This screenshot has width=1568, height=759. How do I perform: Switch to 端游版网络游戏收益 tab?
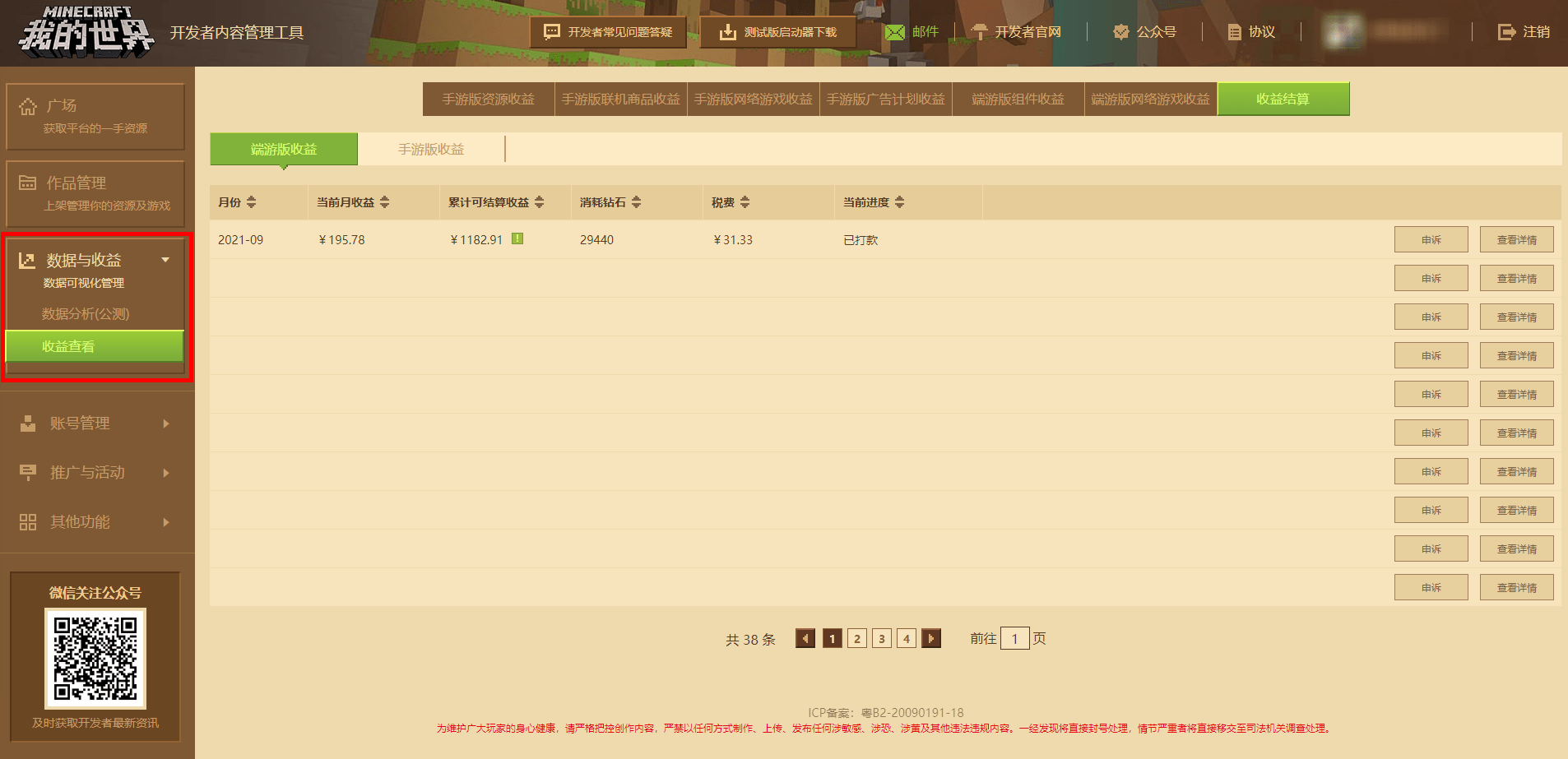click(1151, 99)
